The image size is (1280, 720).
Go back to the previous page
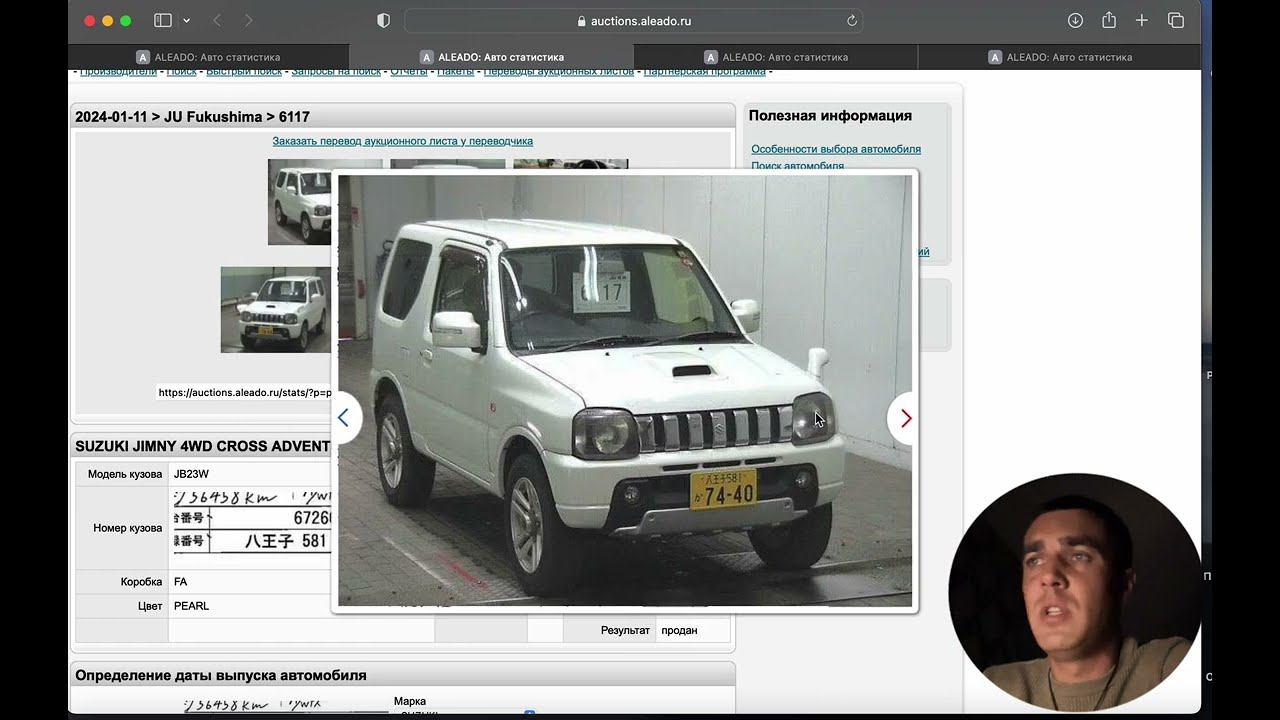217,20
